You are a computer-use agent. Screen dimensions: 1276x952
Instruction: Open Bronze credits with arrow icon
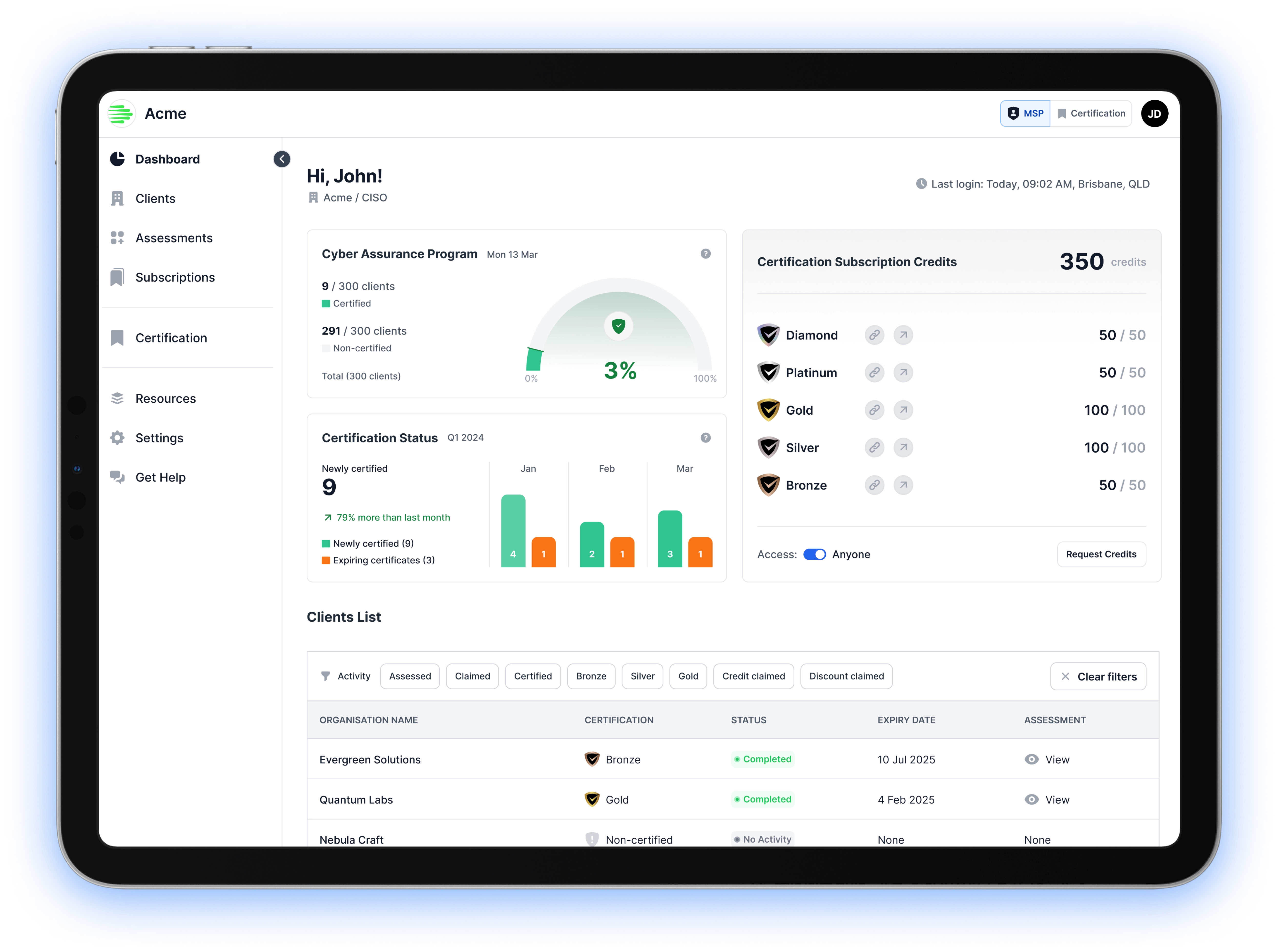[903, 485]
